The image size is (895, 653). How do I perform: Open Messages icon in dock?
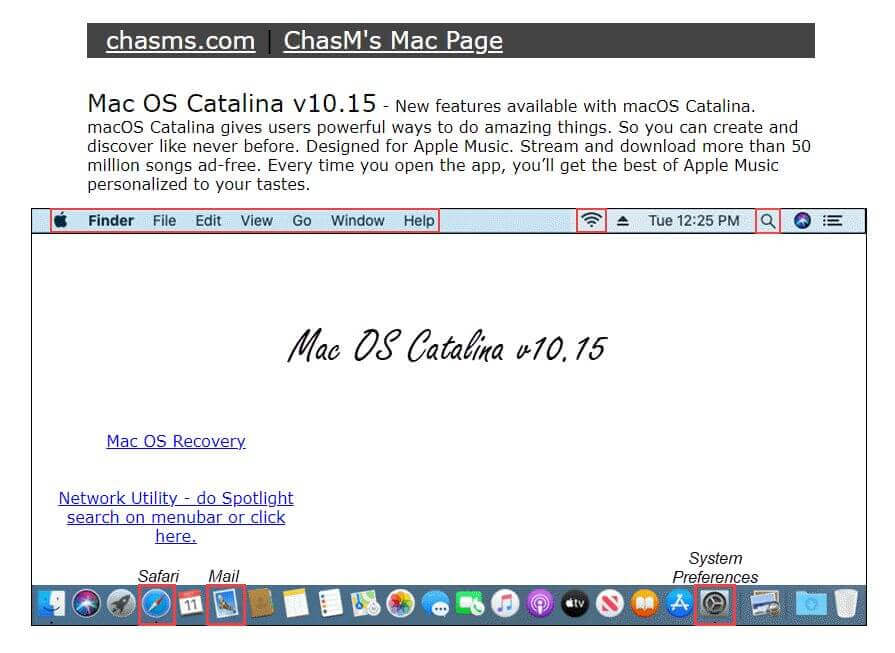point(436,604)
